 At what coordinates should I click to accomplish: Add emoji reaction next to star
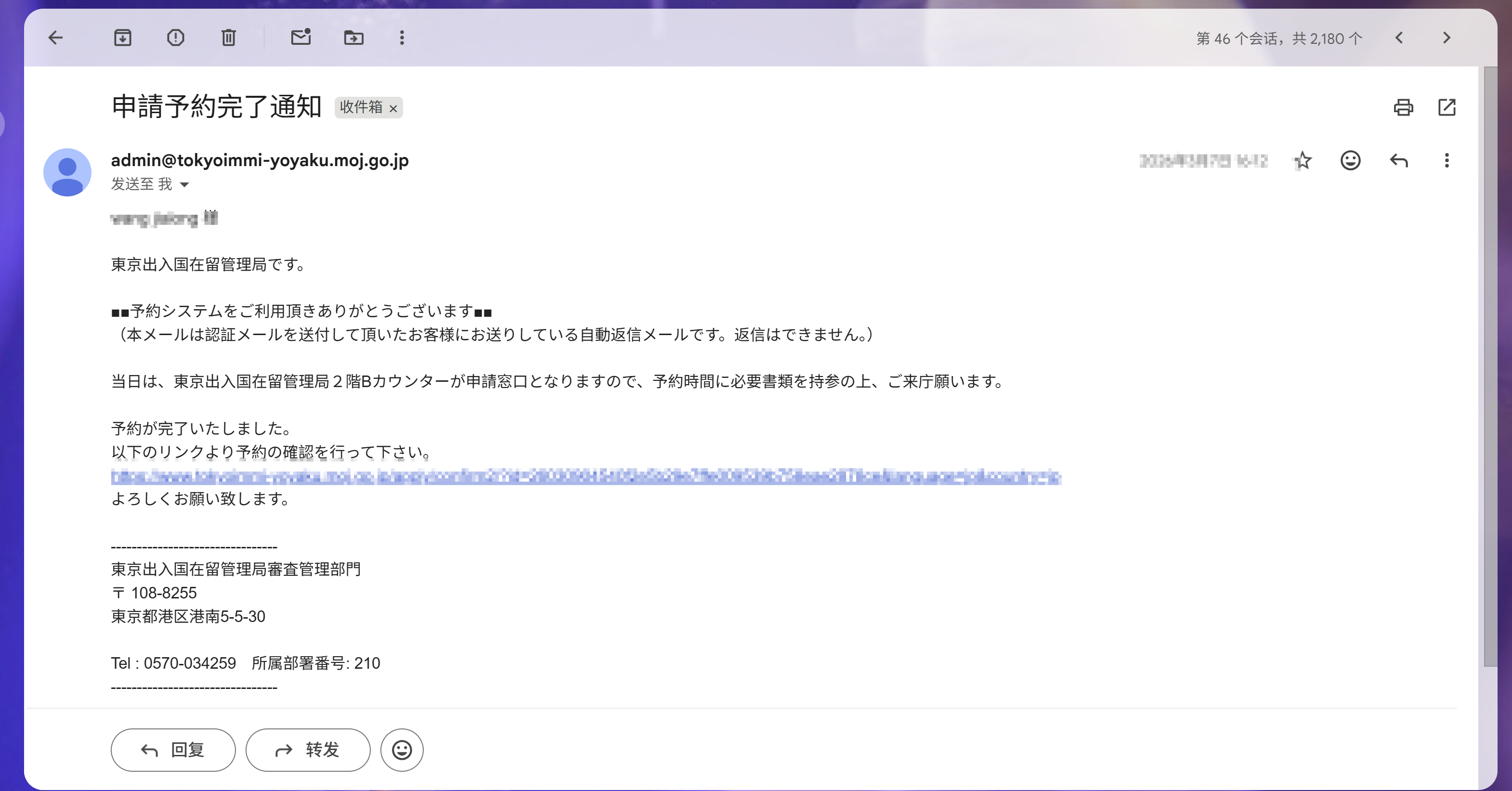1350,160
